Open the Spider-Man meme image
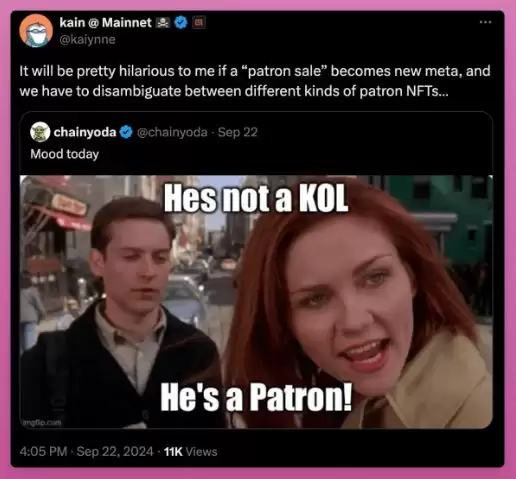The width and height of the screenshot is (516, 479). pyautogui.click(x=256, y=302)
